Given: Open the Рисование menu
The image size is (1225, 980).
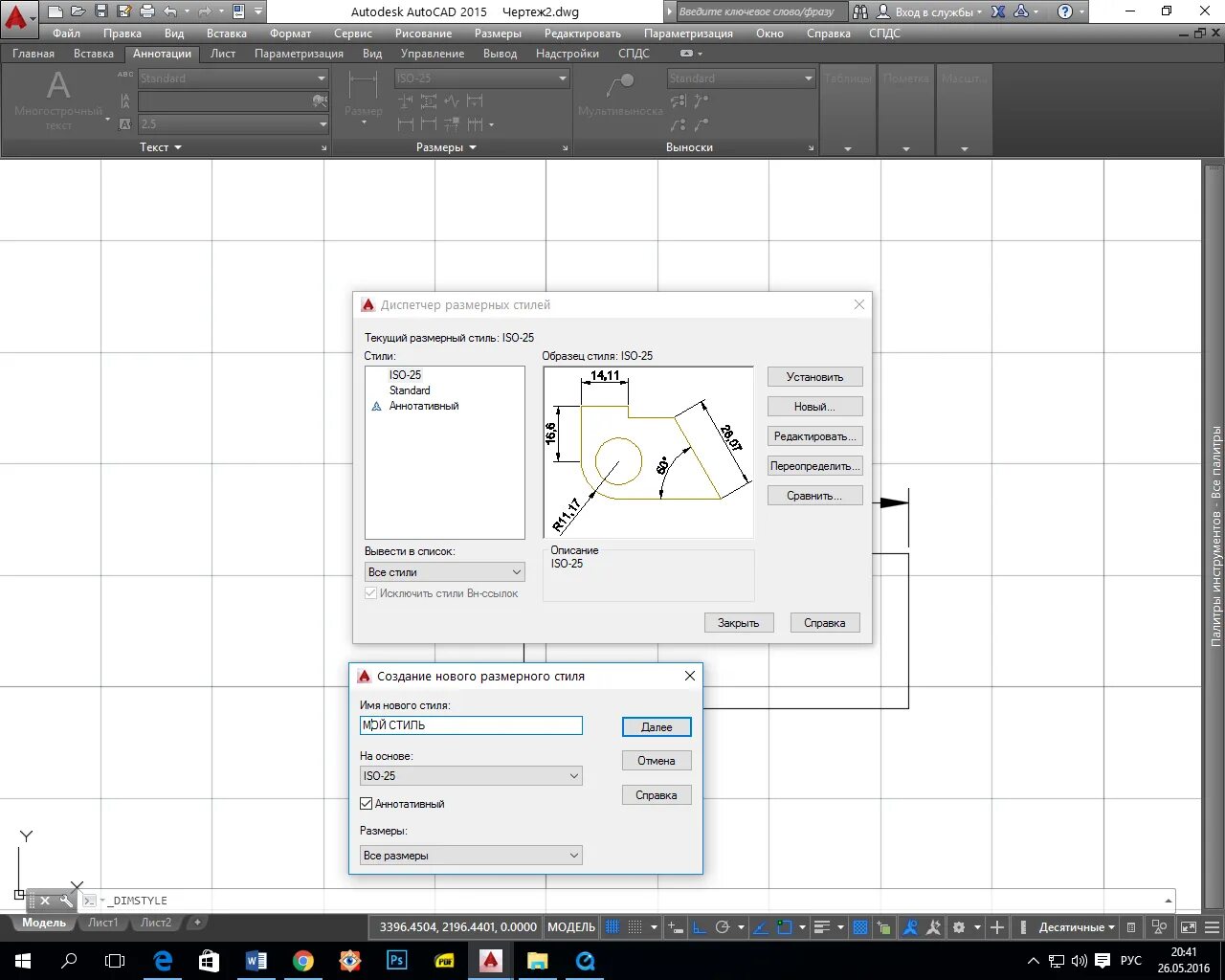Looking at the screenshot, I should pyautogui.click(x=423, y=33).
